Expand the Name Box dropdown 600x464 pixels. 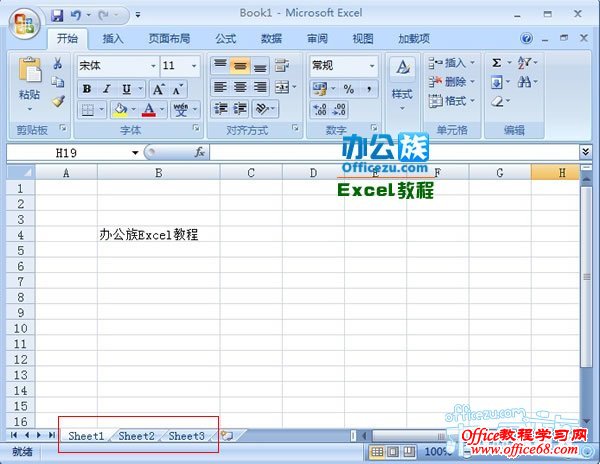pyautogui.click(x=135, y=153)
